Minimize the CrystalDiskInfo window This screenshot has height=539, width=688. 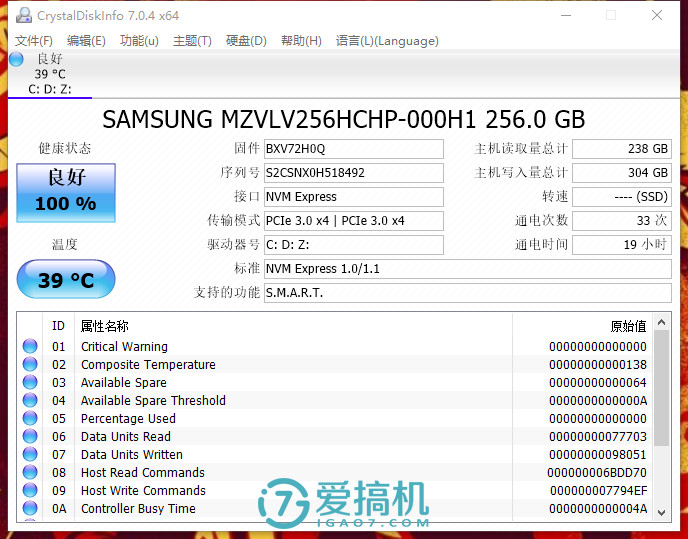coord(566,15)
